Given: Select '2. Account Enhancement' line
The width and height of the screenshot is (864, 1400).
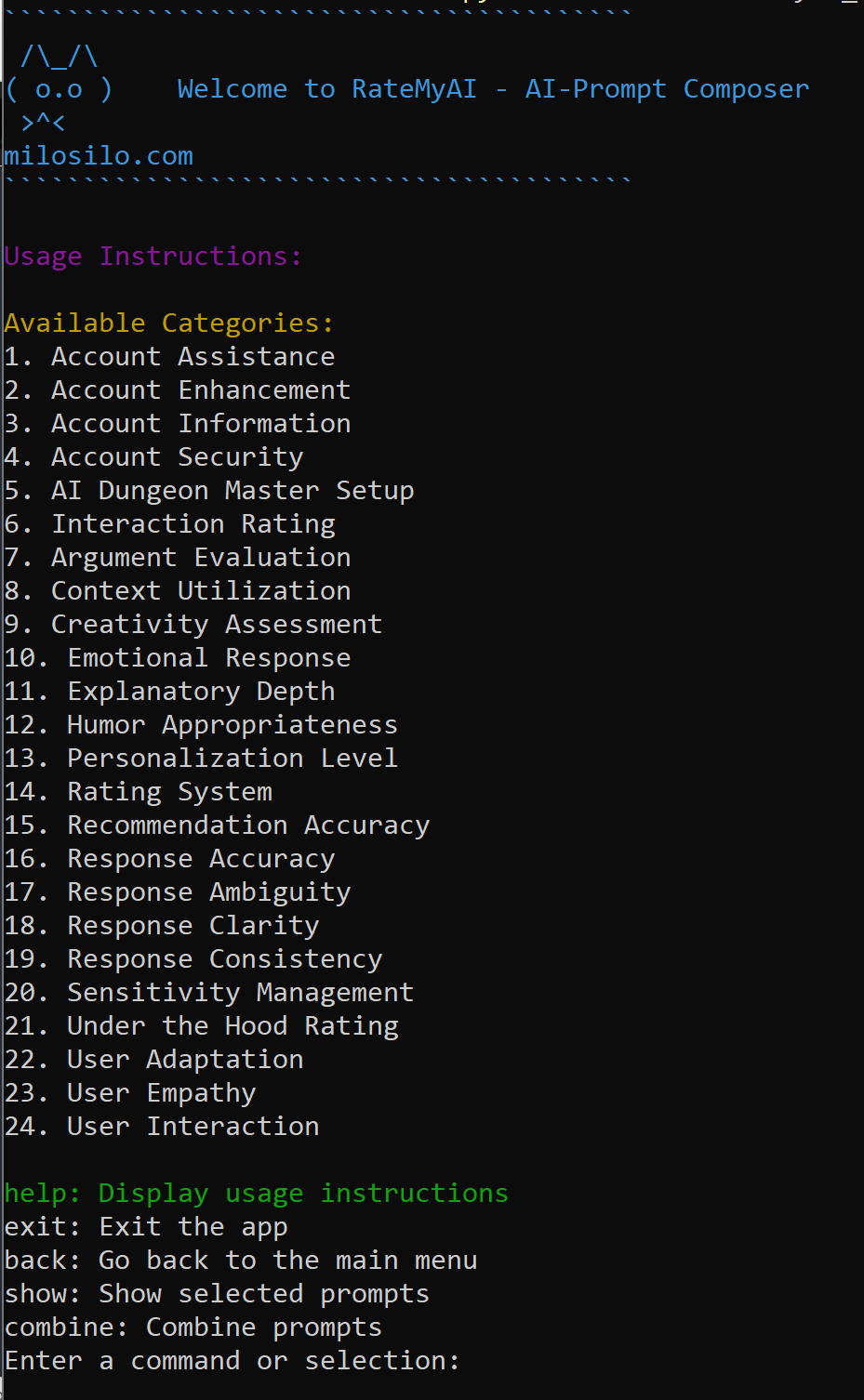Looking at the screenshot, I should (178, 390).
